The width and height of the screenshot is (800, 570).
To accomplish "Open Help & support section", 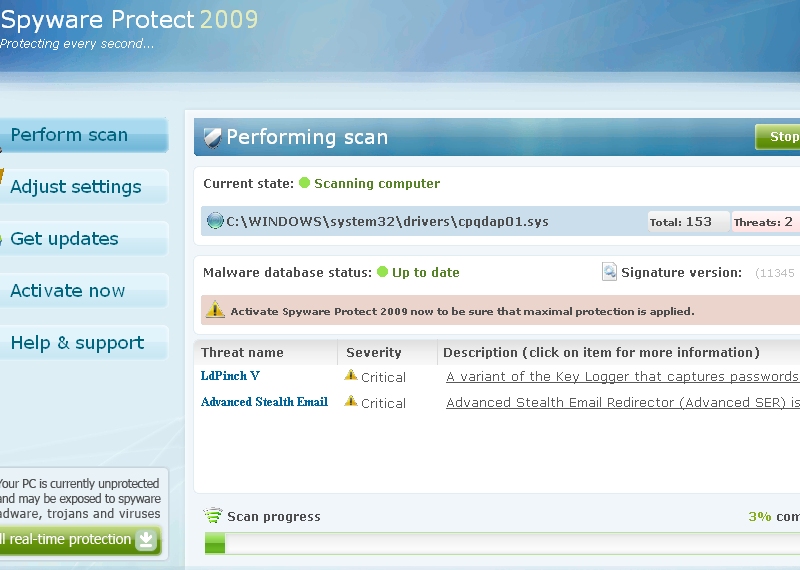I will click(x=83, y=343).
